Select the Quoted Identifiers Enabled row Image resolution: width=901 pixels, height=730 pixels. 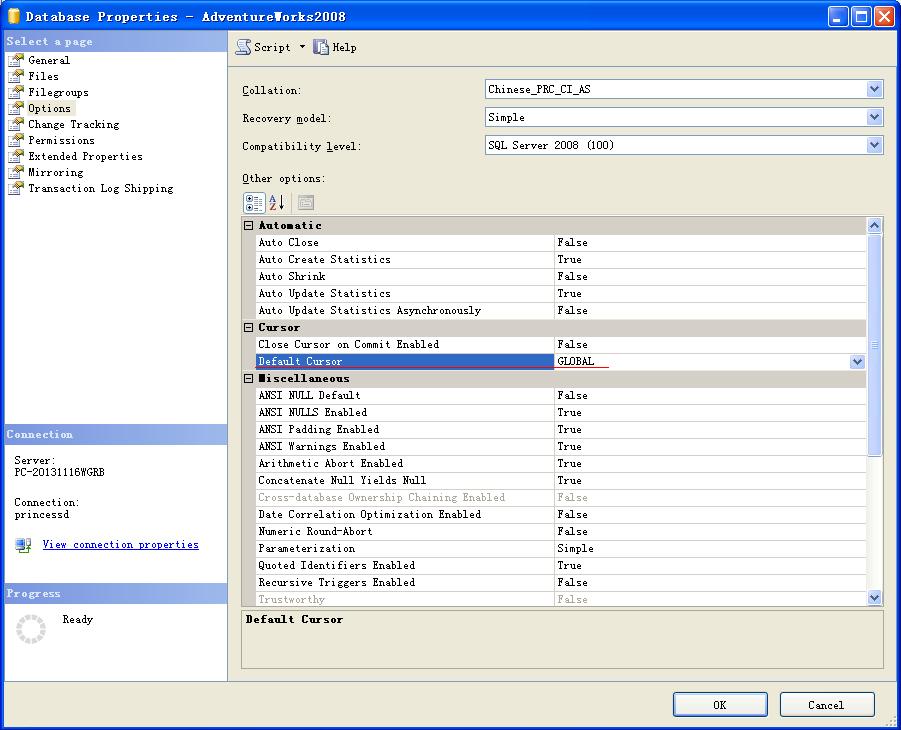[x=561, y=566]
